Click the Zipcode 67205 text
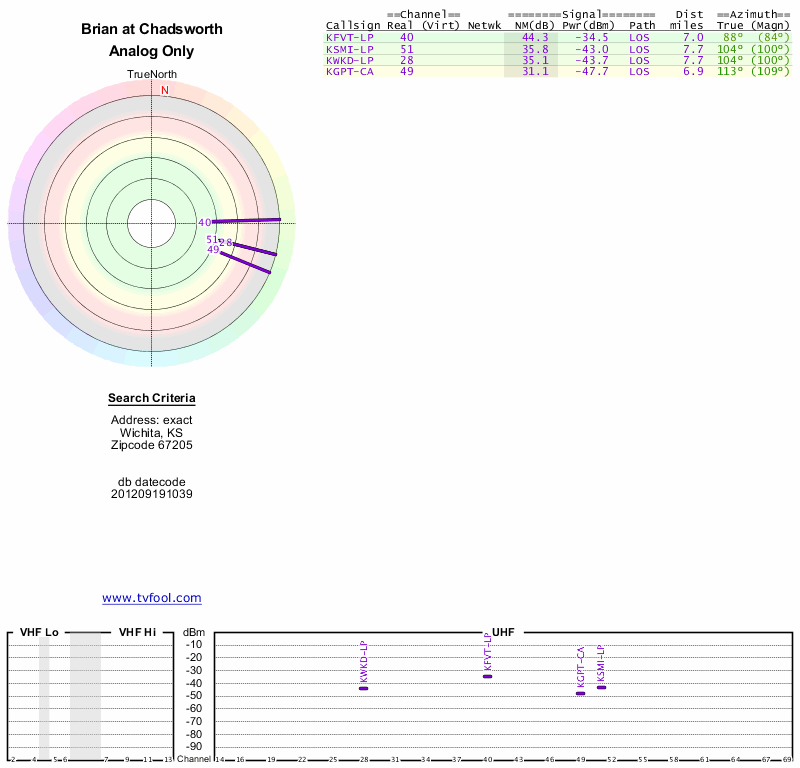The height and width of the screenshot is (768, 800). 152,445
